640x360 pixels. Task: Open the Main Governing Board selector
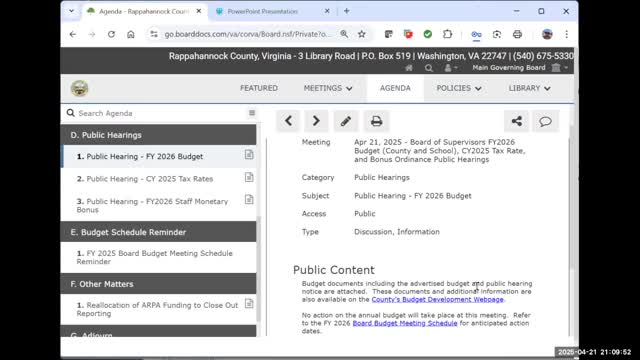[520, 68]
